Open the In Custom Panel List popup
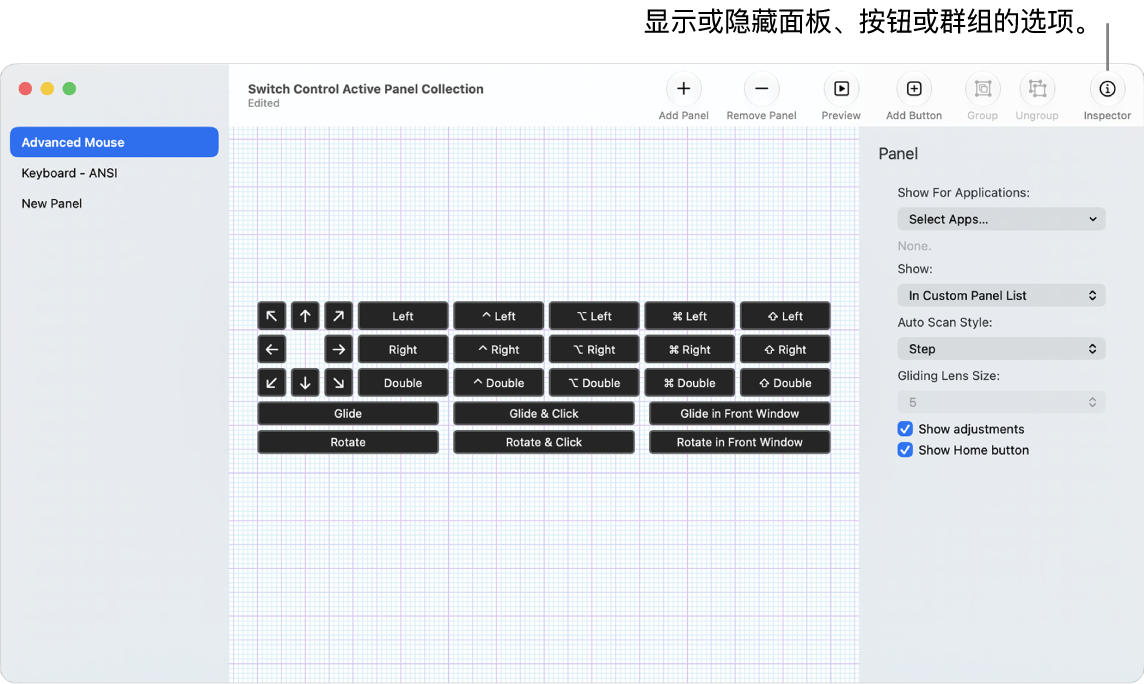Viewport: 1144px width, 684px height. tap(1001, 295)
